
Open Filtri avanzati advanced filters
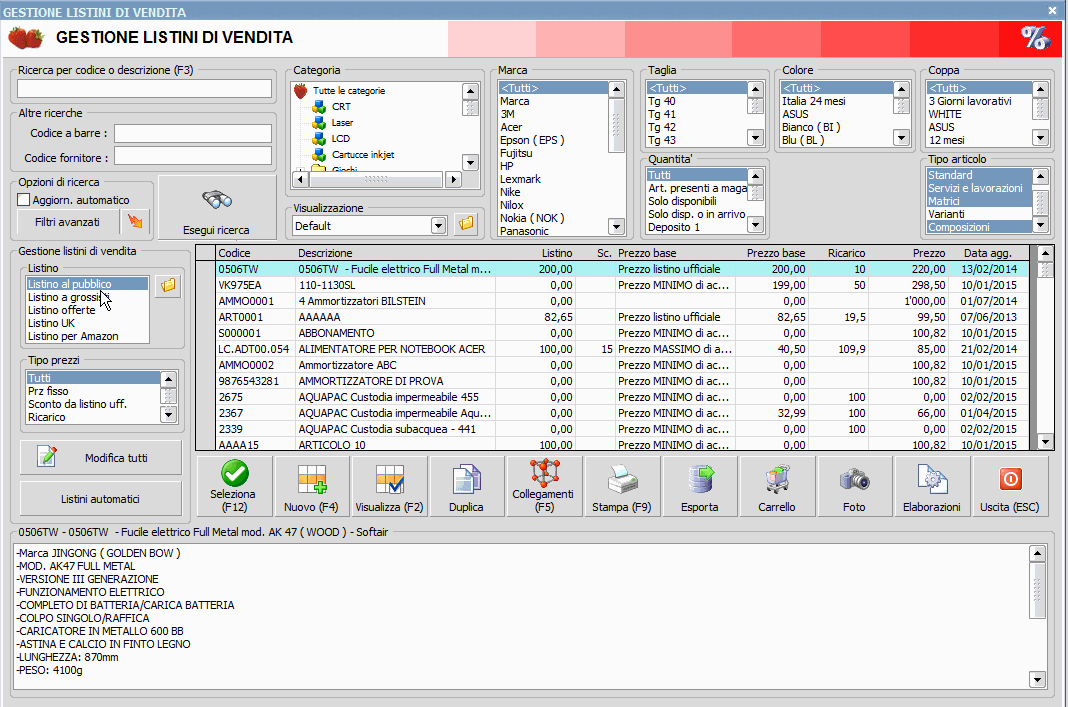point(67,222)
